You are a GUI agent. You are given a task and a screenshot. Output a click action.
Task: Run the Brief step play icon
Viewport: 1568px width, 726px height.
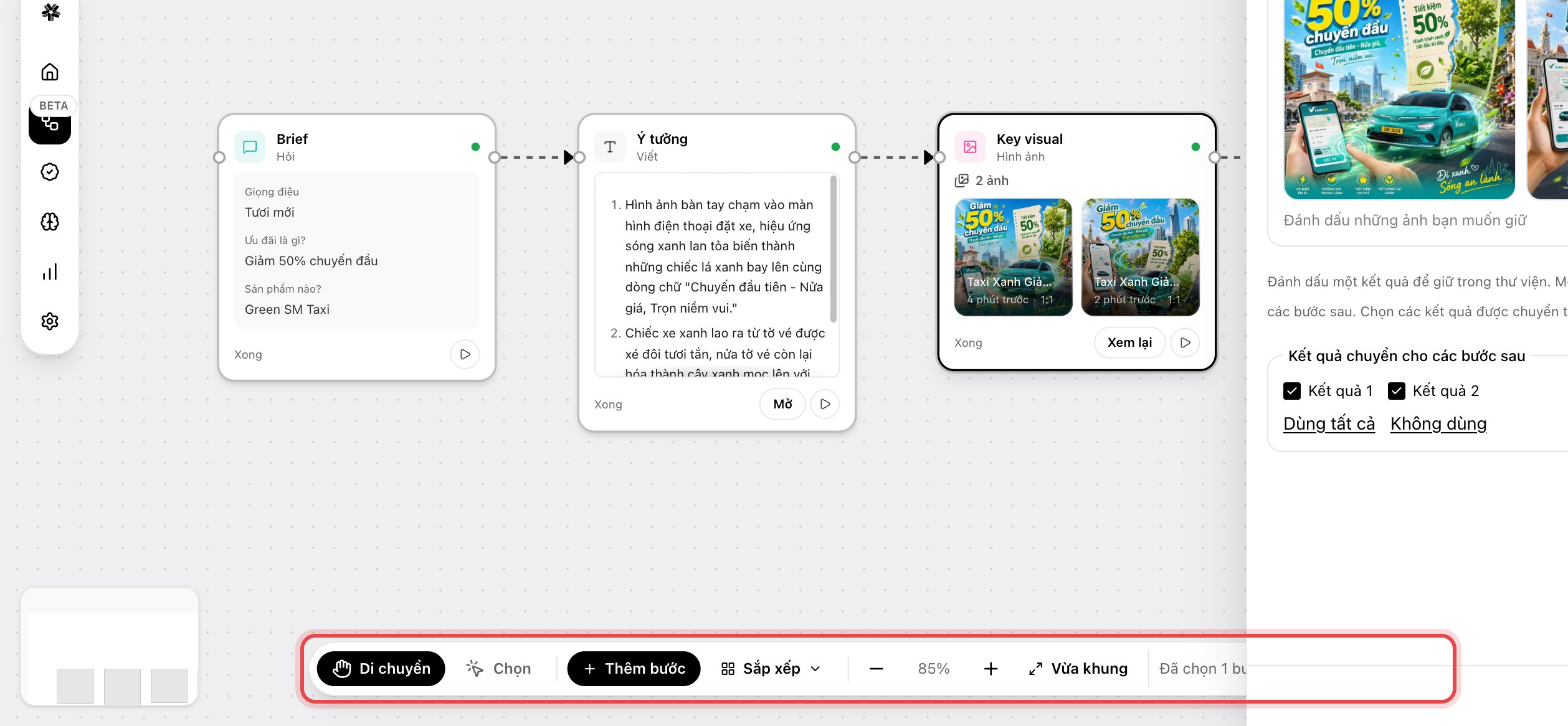coord(465,354)
